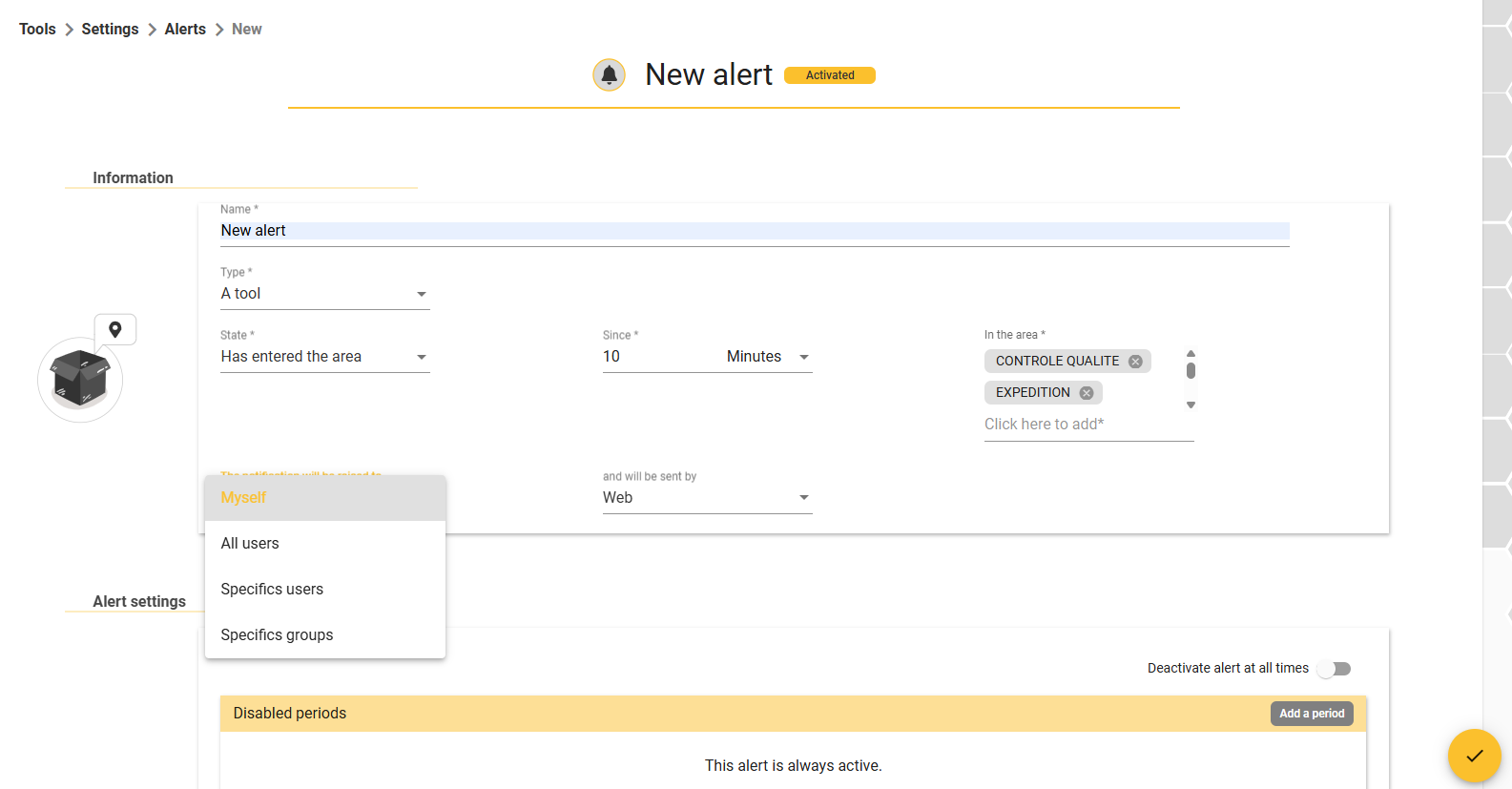Image resolution: width=1512 pixels, height=789 pixels.
Task: Click the bell icon beside New alert title
Action: 609,74
